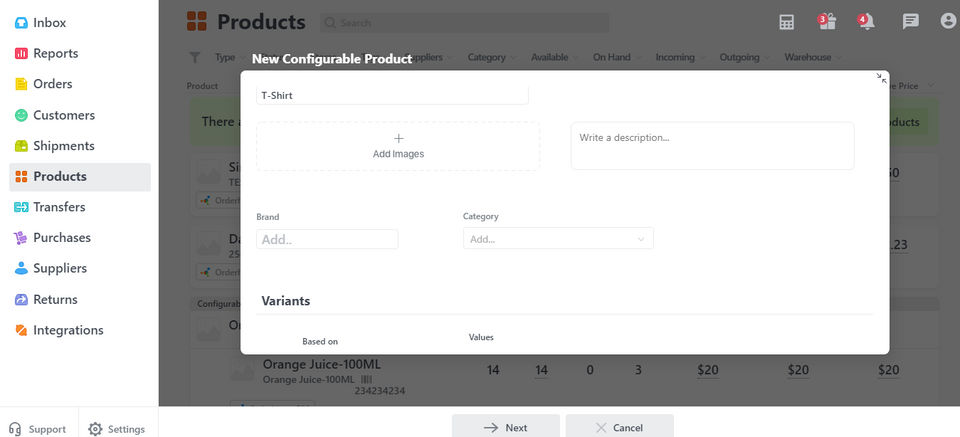Open the gift icon with badge

825,21
